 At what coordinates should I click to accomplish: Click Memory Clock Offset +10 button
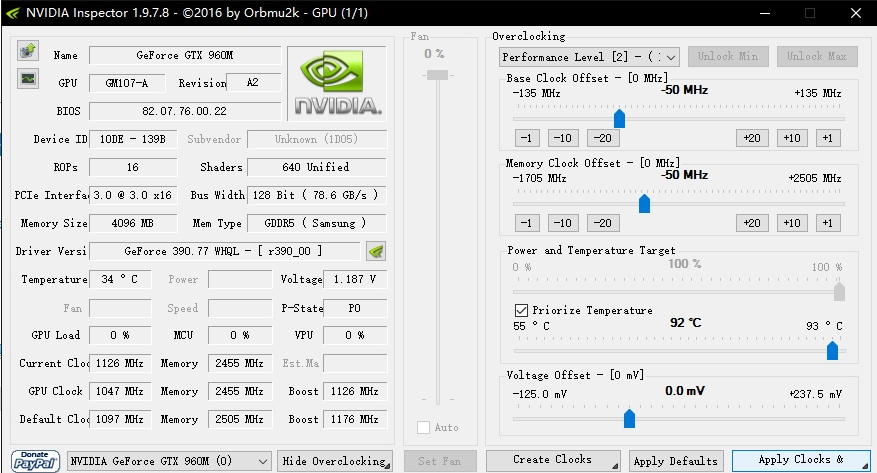pos(792,223)
